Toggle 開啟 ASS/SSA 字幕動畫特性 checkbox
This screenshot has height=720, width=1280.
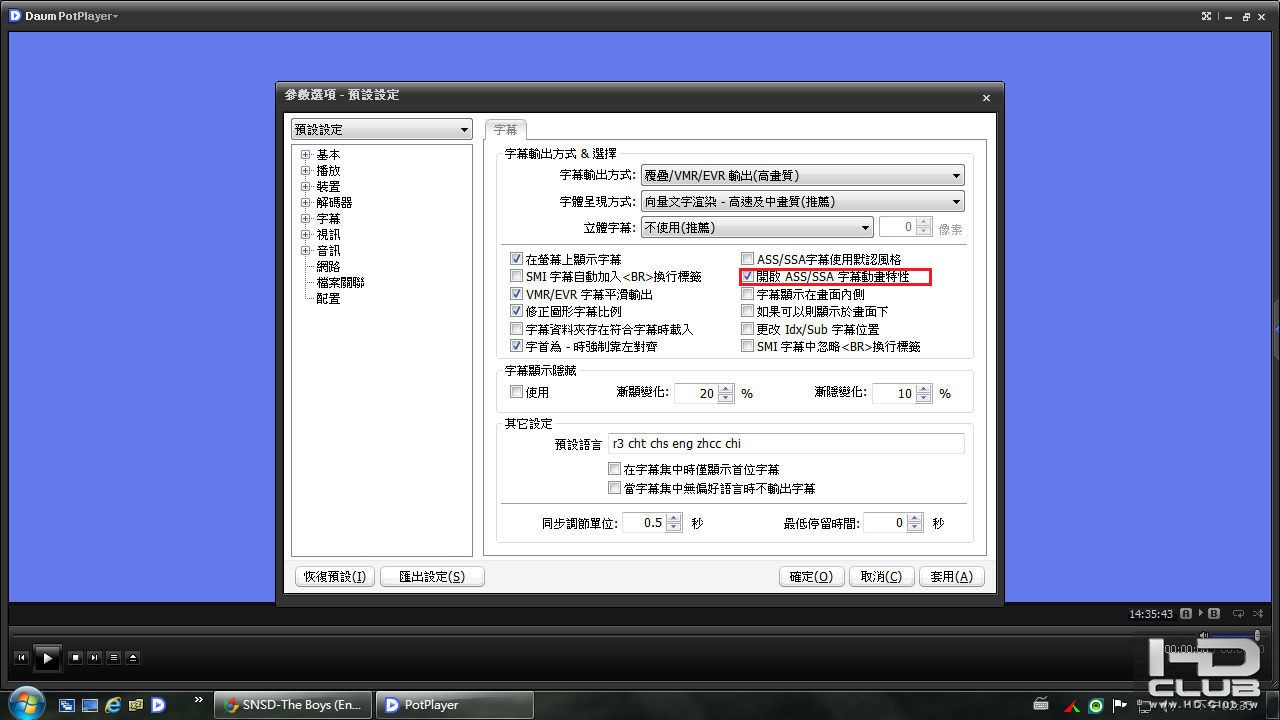[747, 276]
